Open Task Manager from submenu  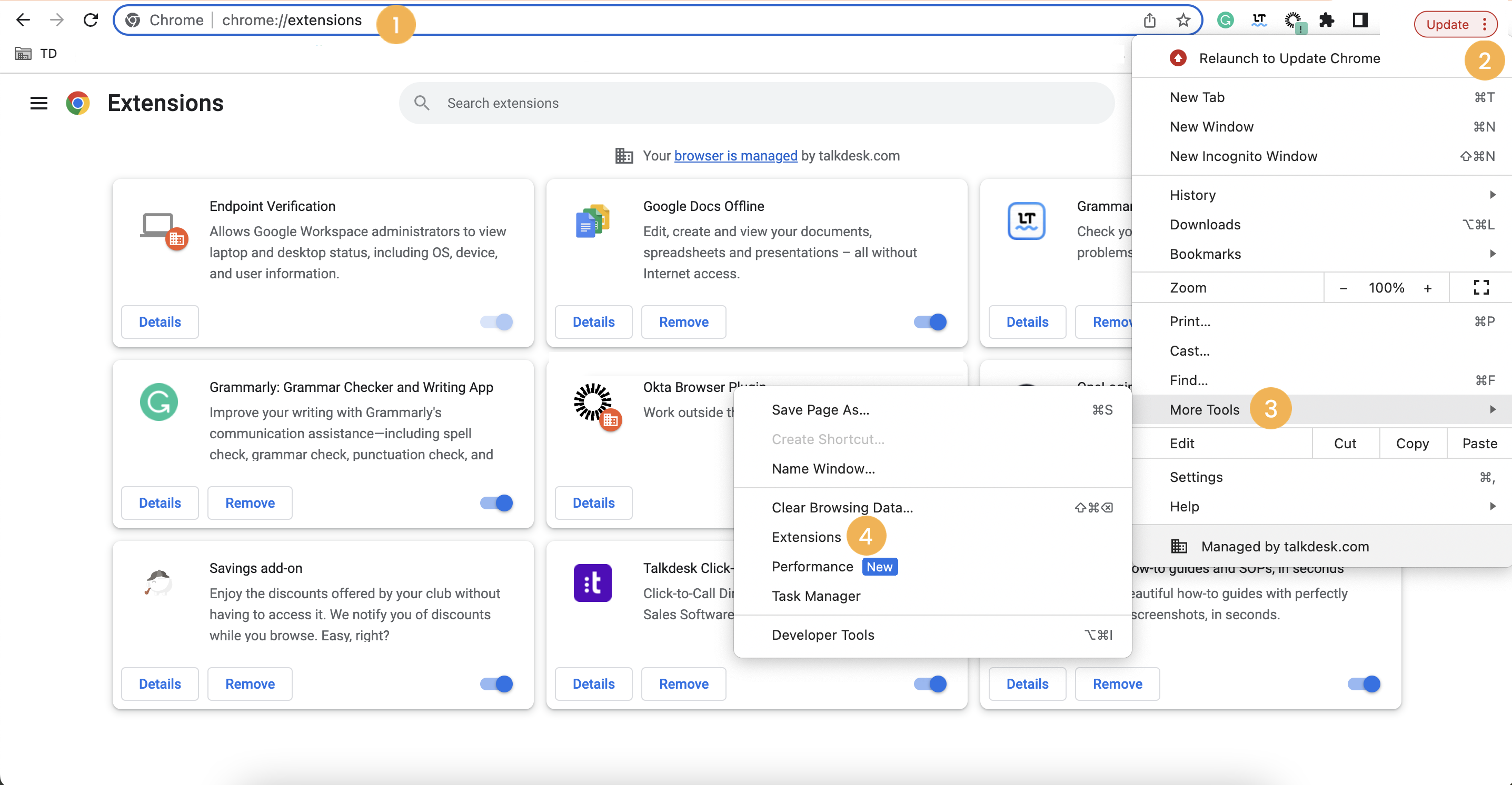point(932,596)
